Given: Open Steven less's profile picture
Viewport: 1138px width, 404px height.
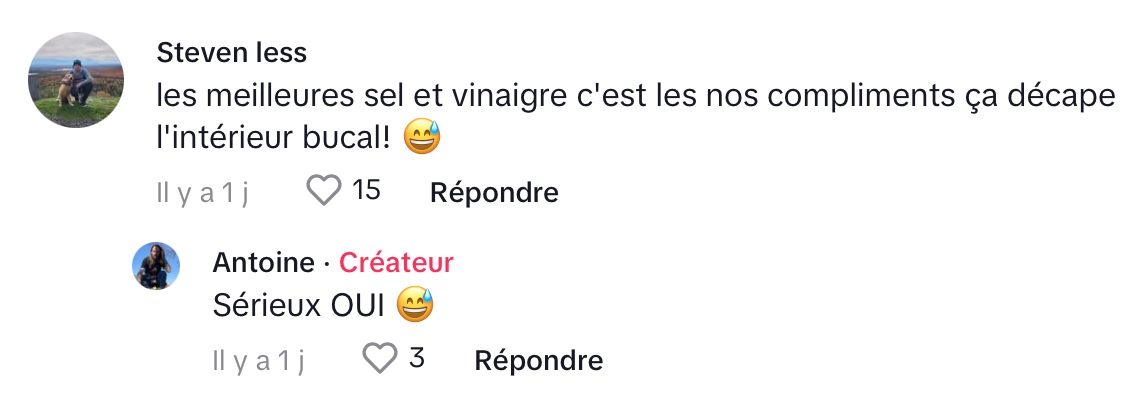Looking at the screenshot, I should pyautogui.click(x=75, y=80).
